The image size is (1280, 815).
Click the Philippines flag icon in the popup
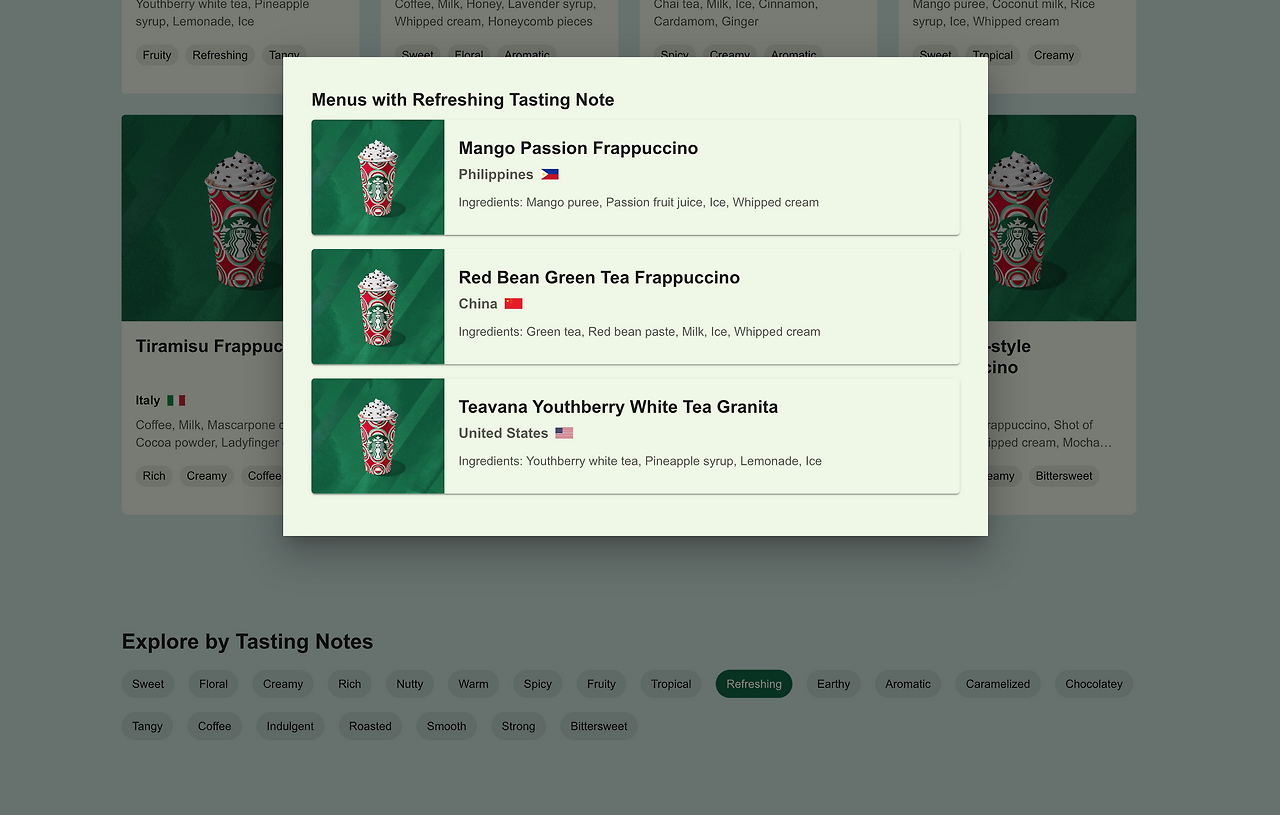550,174
